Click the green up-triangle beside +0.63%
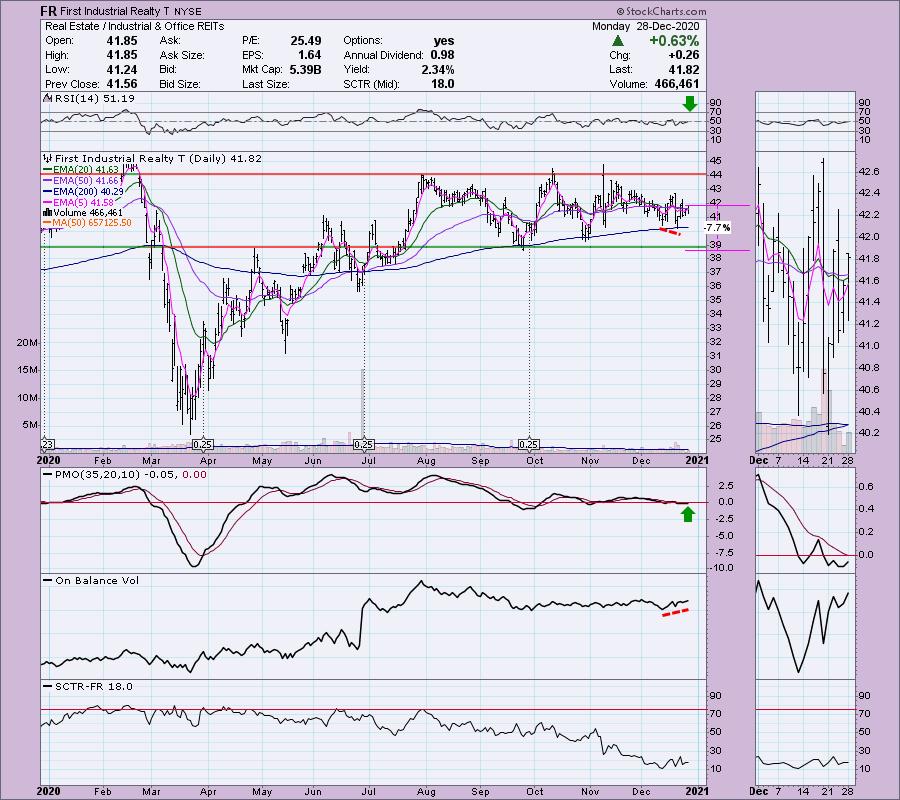The image size is (900, 800). 618,41
